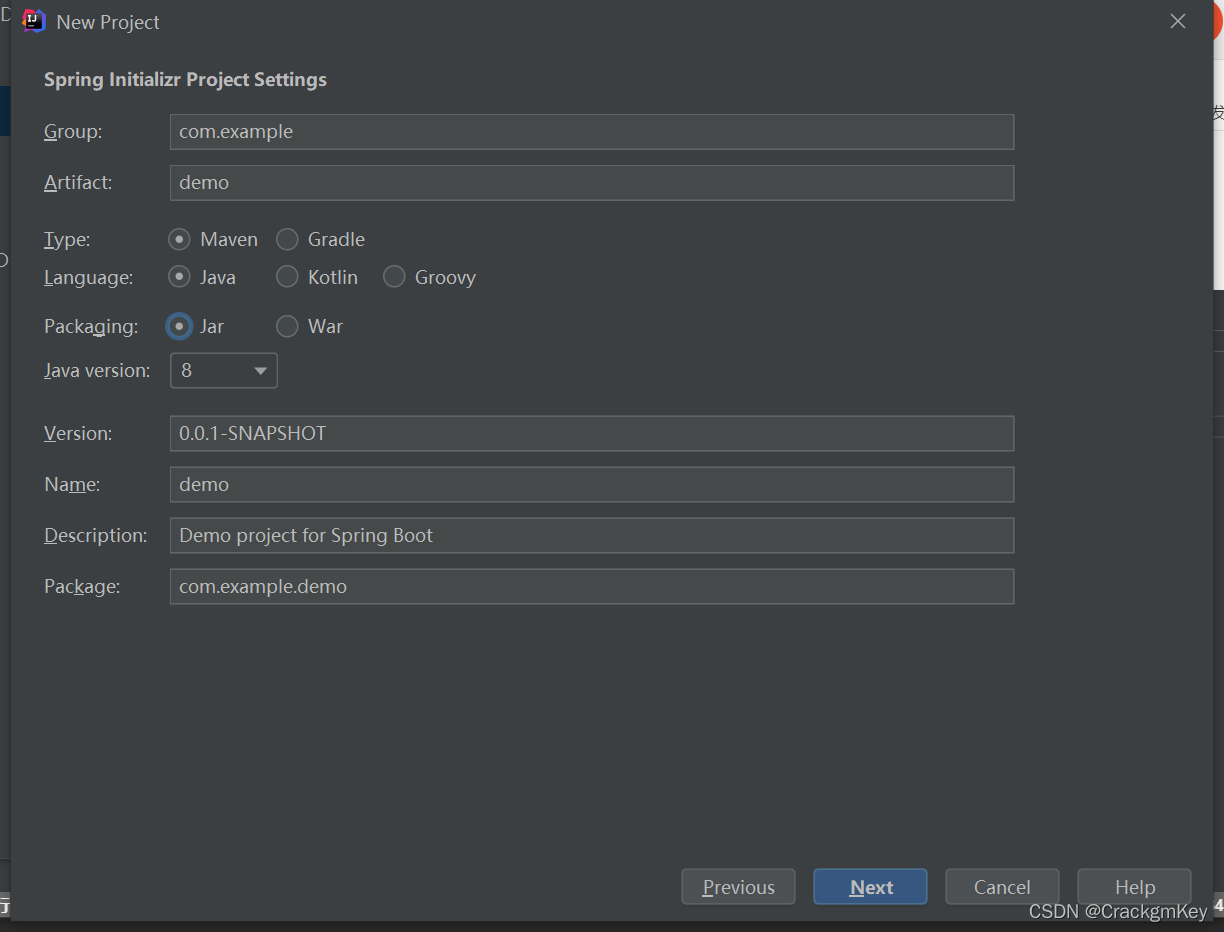Click the Name label
The height and width of the screenshot is (932, 1224).
point(72,485)
